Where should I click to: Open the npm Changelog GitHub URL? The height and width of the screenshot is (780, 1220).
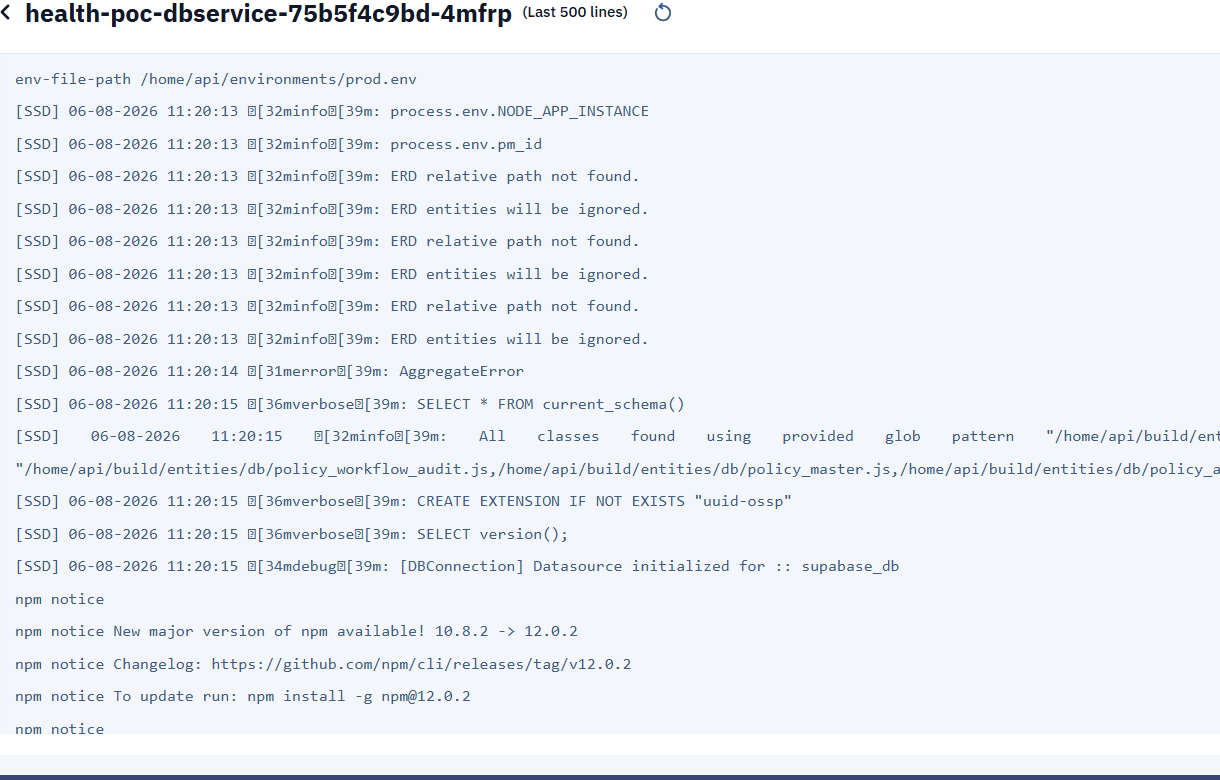(x=421, y=664)
